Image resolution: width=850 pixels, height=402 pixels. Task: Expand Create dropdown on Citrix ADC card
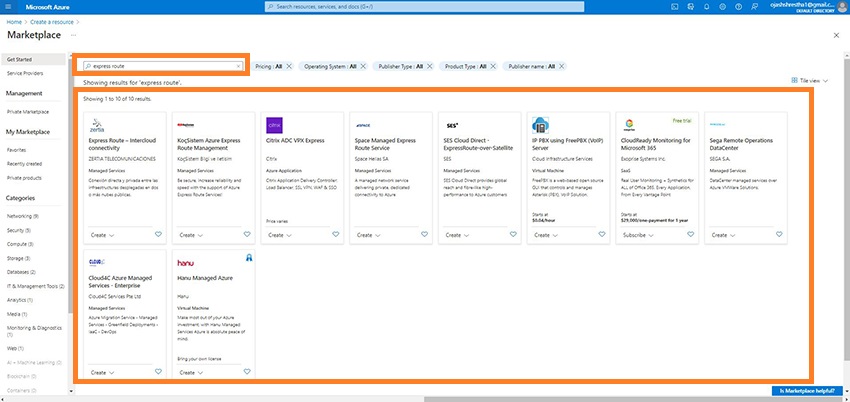click(280, 235)
